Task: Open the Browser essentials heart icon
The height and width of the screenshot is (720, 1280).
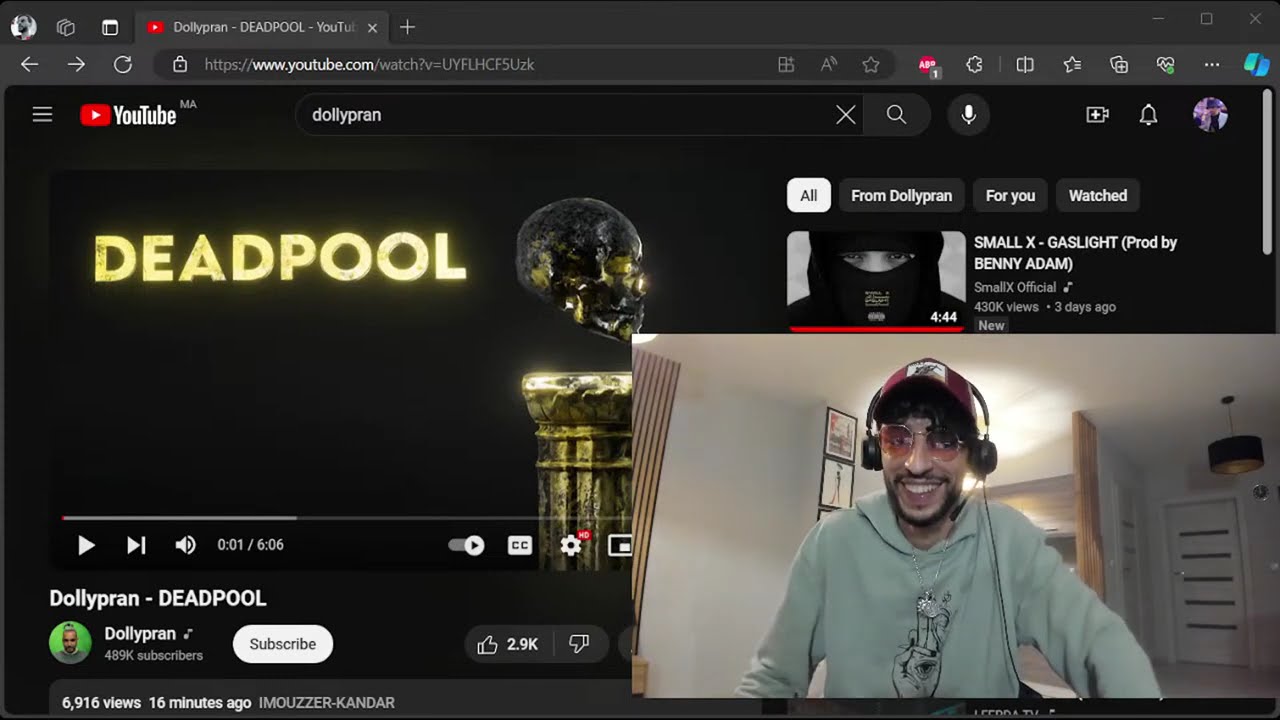Action: click(1165, 64)
